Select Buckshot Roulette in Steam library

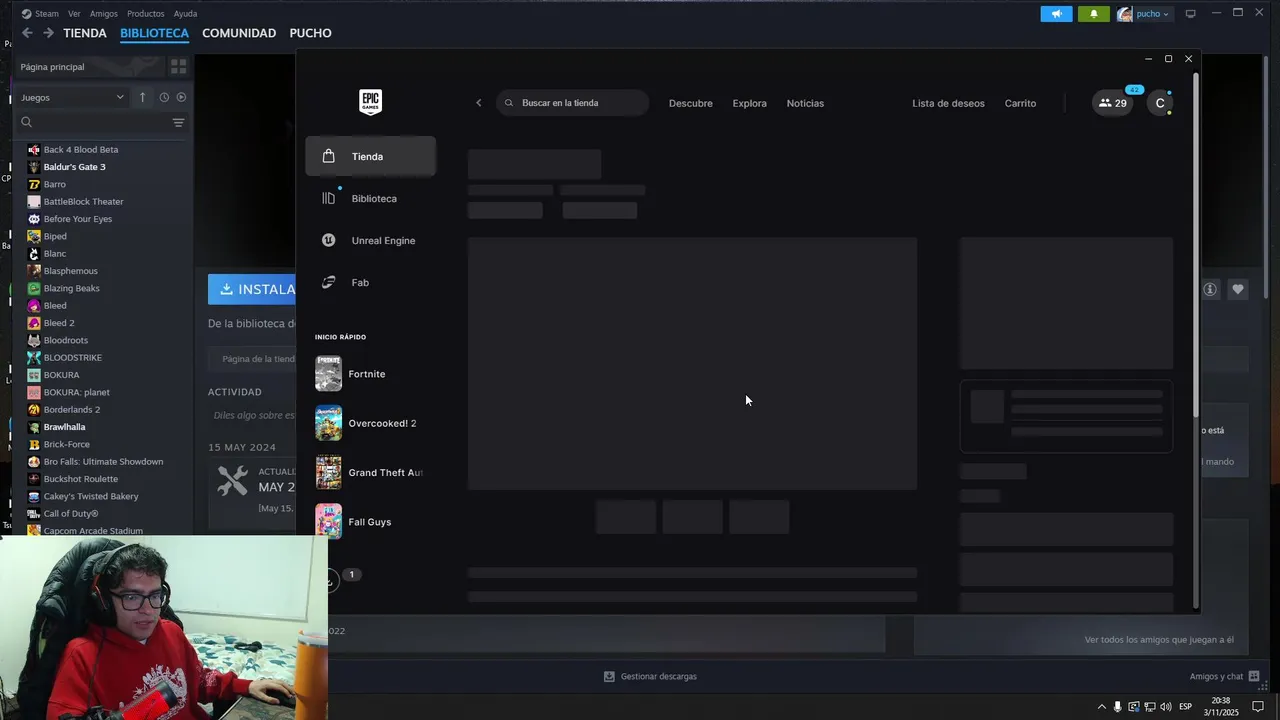pos(80,479)
